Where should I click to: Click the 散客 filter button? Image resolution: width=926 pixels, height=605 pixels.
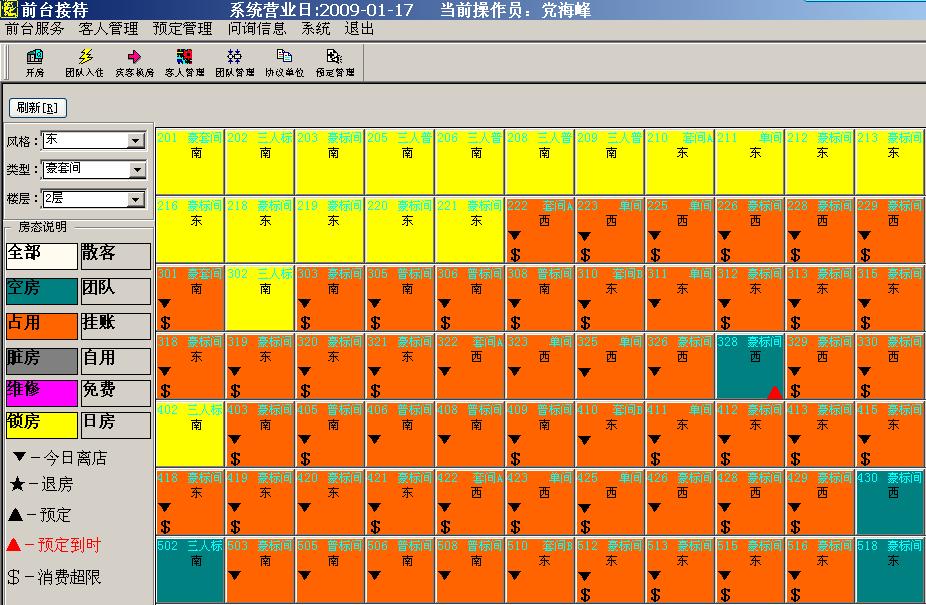point(115,256)
